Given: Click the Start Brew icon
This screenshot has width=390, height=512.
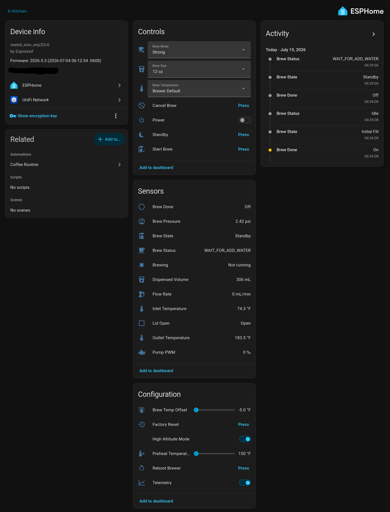Looking at the screenshot, I should [x=141, y=149].
